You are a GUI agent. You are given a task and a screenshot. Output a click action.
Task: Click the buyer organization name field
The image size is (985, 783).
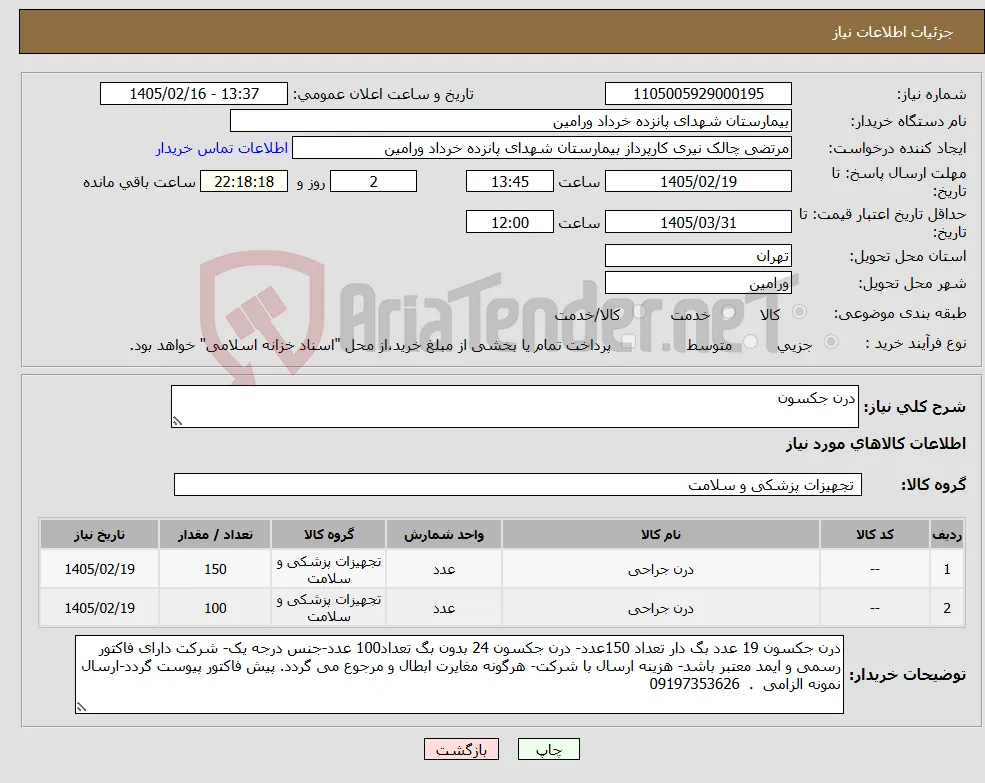(x=511, y=121)
